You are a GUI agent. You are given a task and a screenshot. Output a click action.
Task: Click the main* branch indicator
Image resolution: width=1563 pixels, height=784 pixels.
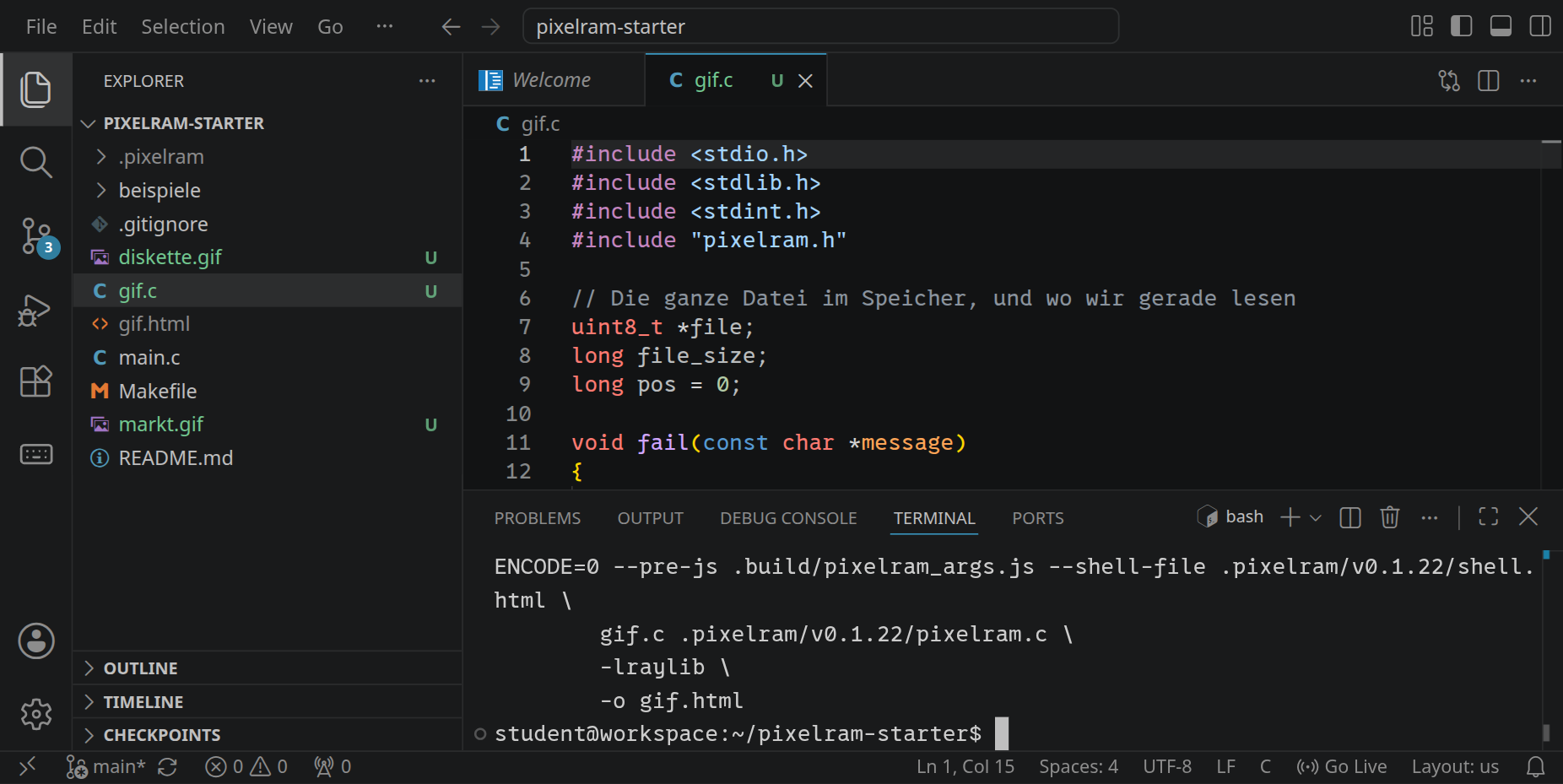point(106,767)
